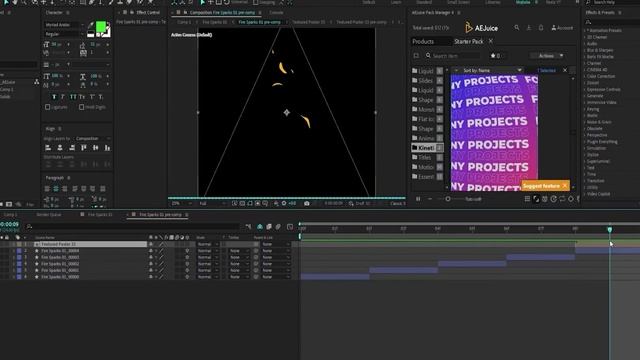This screenshot has height=360, width=640.
Task: Click the green fill color swatch
Action: (x=100, y=27)
